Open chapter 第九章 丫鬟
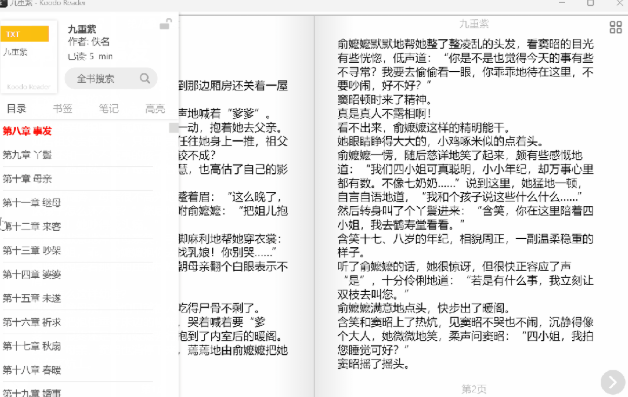628x397 pixels. (27, 155)
